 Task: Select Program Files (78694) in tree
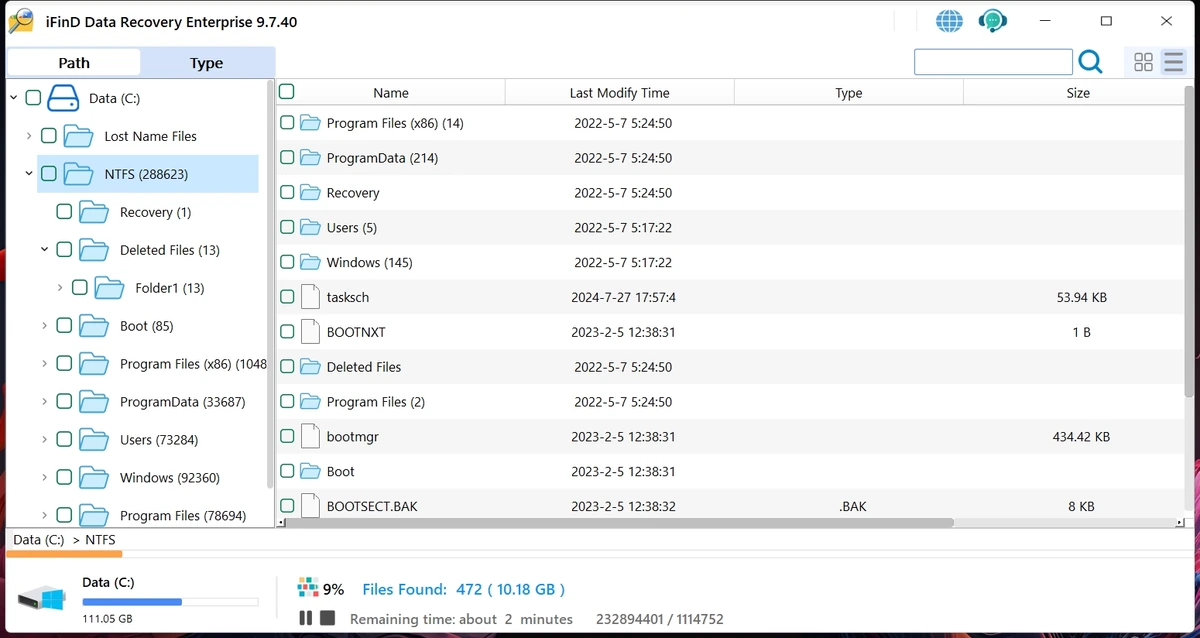[183, 516]
